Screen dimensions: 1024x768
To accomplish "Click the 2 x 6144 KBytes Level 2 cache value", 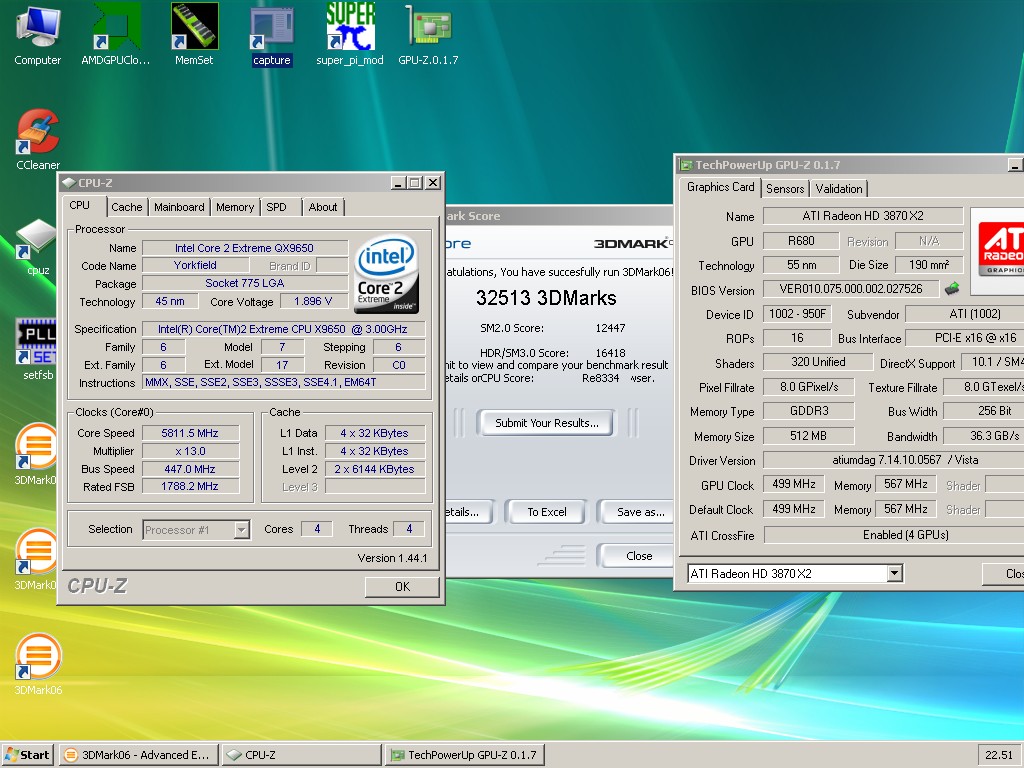I will tap(374, 469).
